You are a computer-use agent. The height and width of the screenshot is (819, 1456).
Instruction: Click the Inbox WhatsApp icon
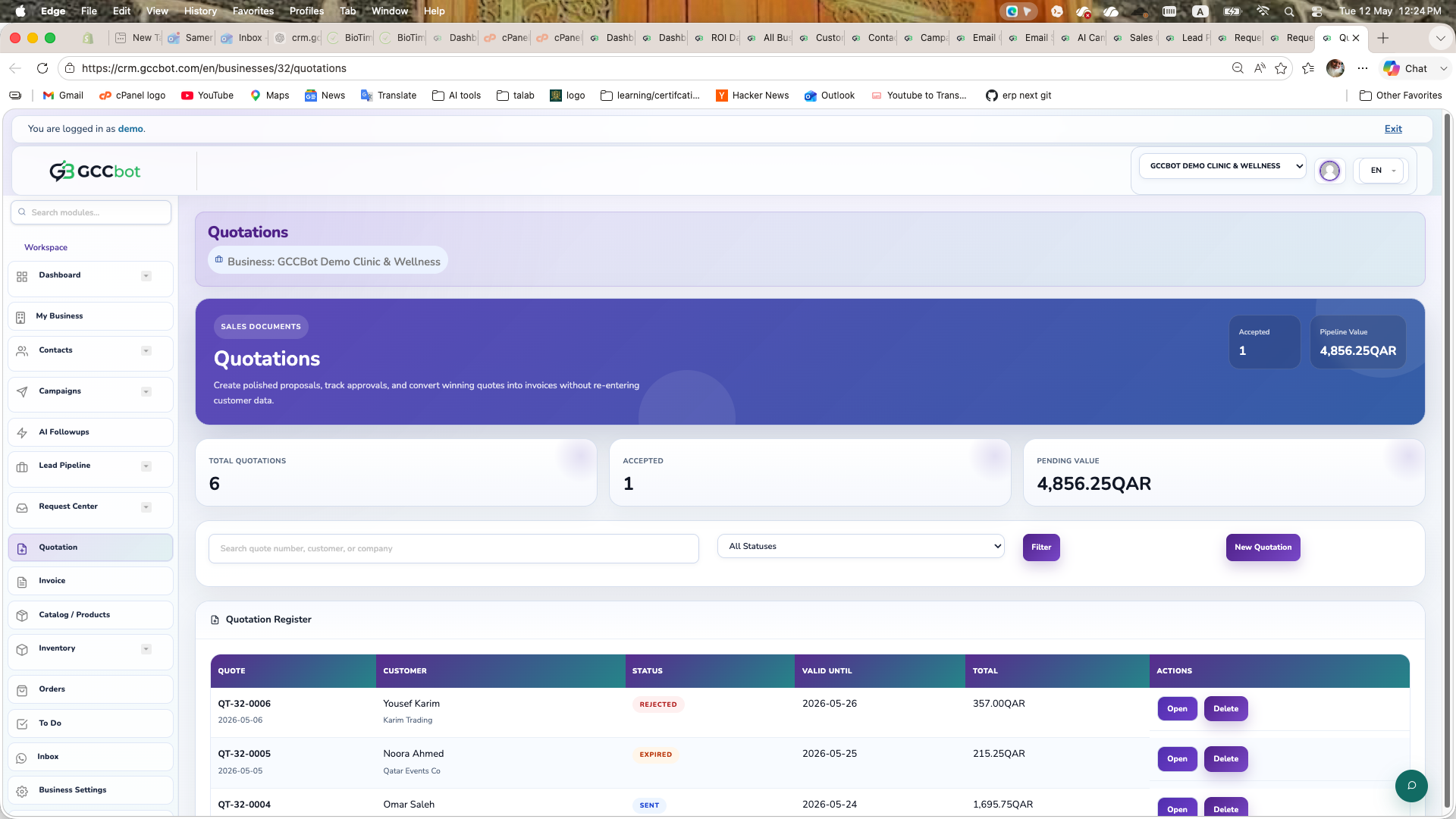pos(21,758)
